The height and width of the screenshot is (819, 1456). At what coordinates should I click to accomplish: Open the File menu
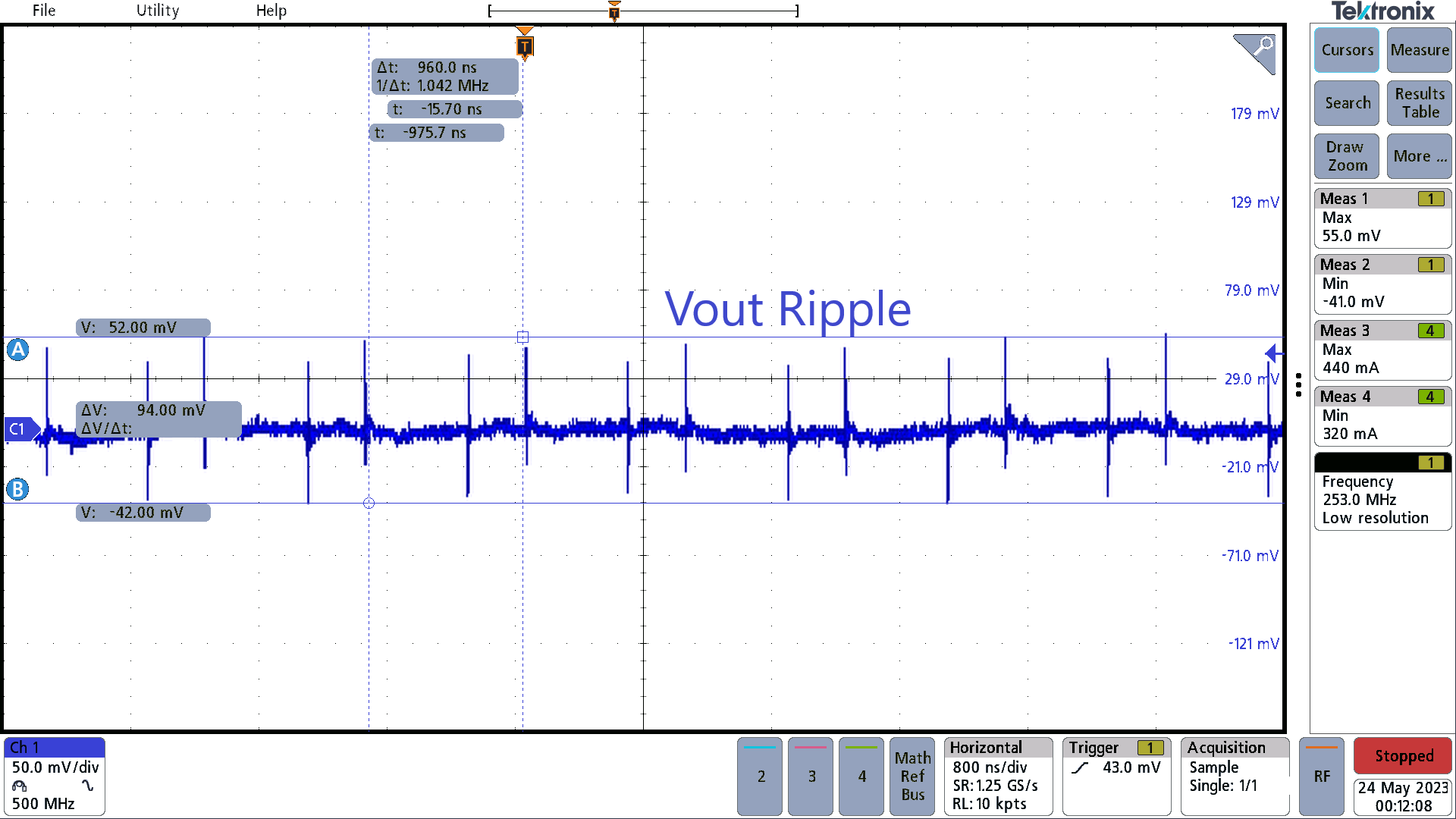[43, 11]
